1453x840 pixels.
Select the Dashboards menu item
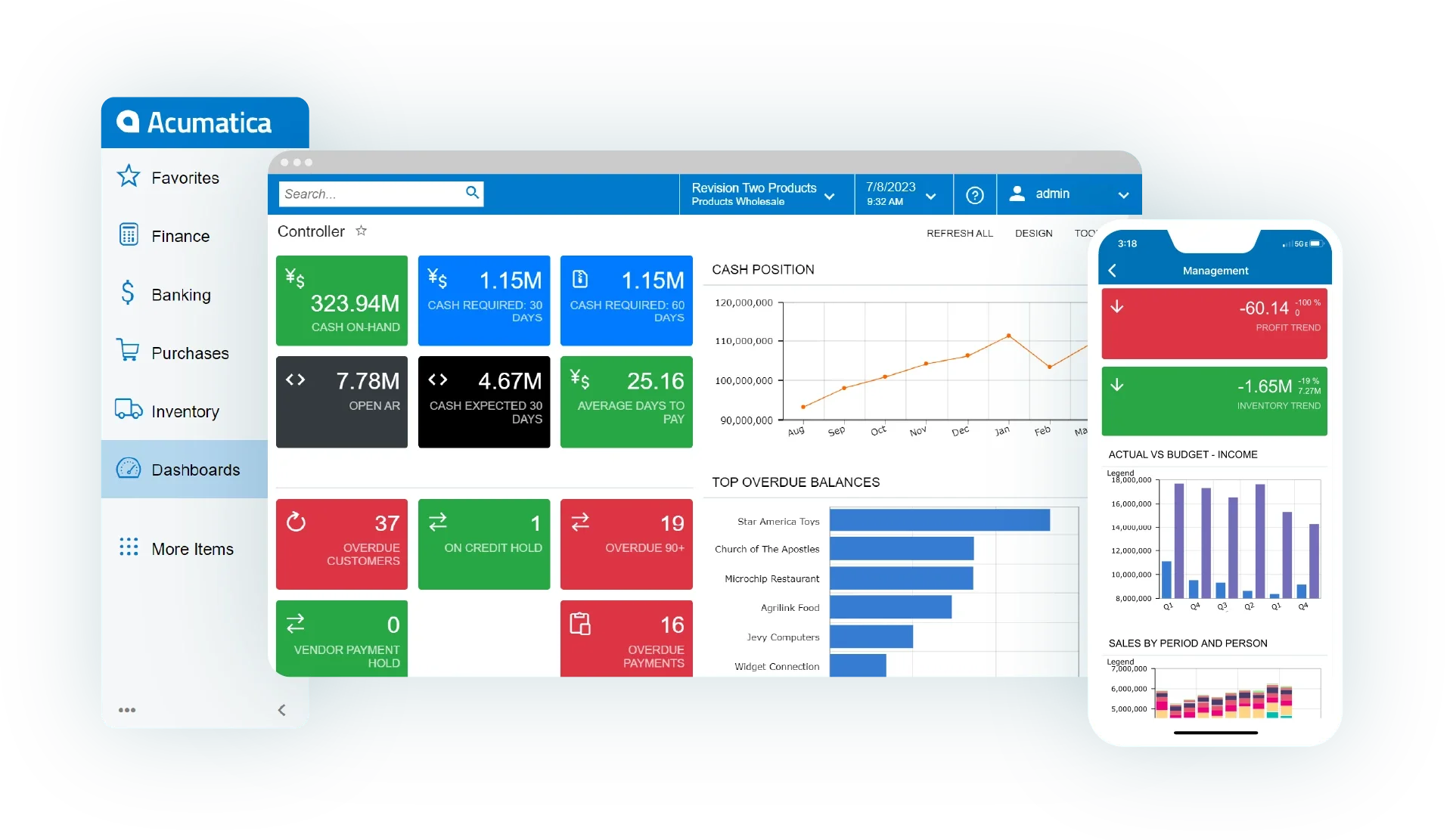pos(179,469)
